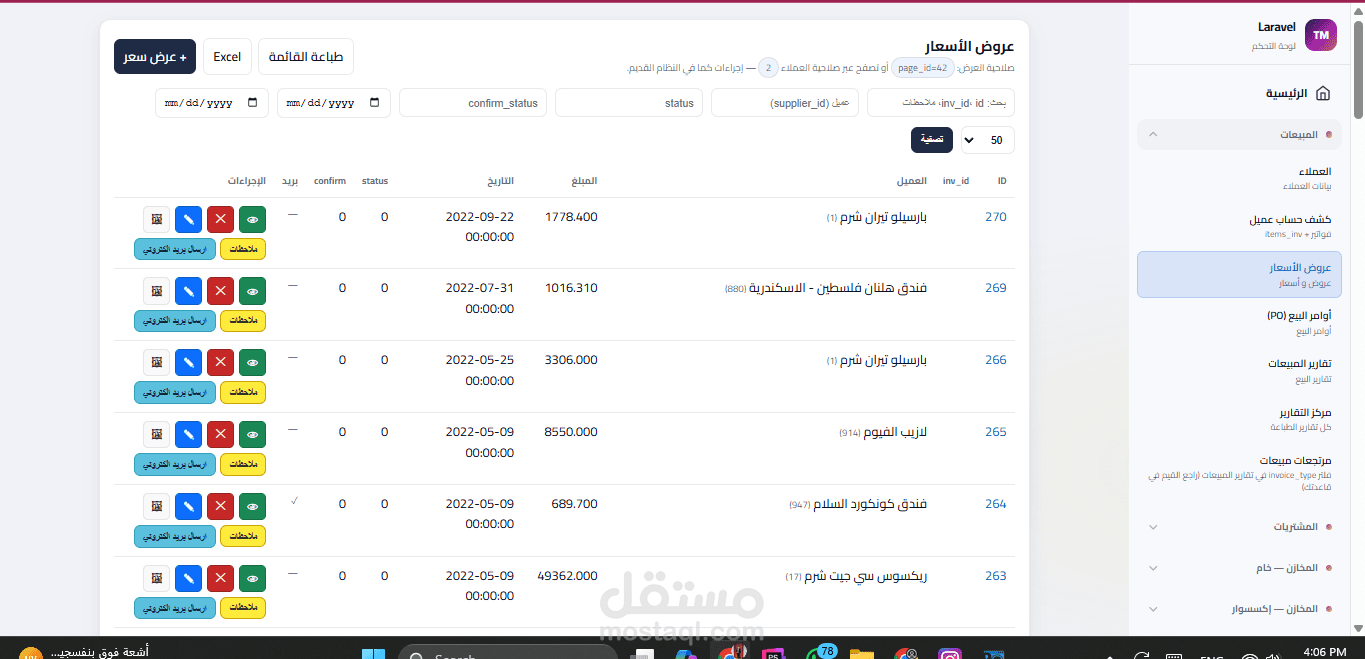The width and height of the screenshot is (1365, 659).
Task: Edit quotation 270 with the blue pencil icon
Action: click(x=188, y=220)
